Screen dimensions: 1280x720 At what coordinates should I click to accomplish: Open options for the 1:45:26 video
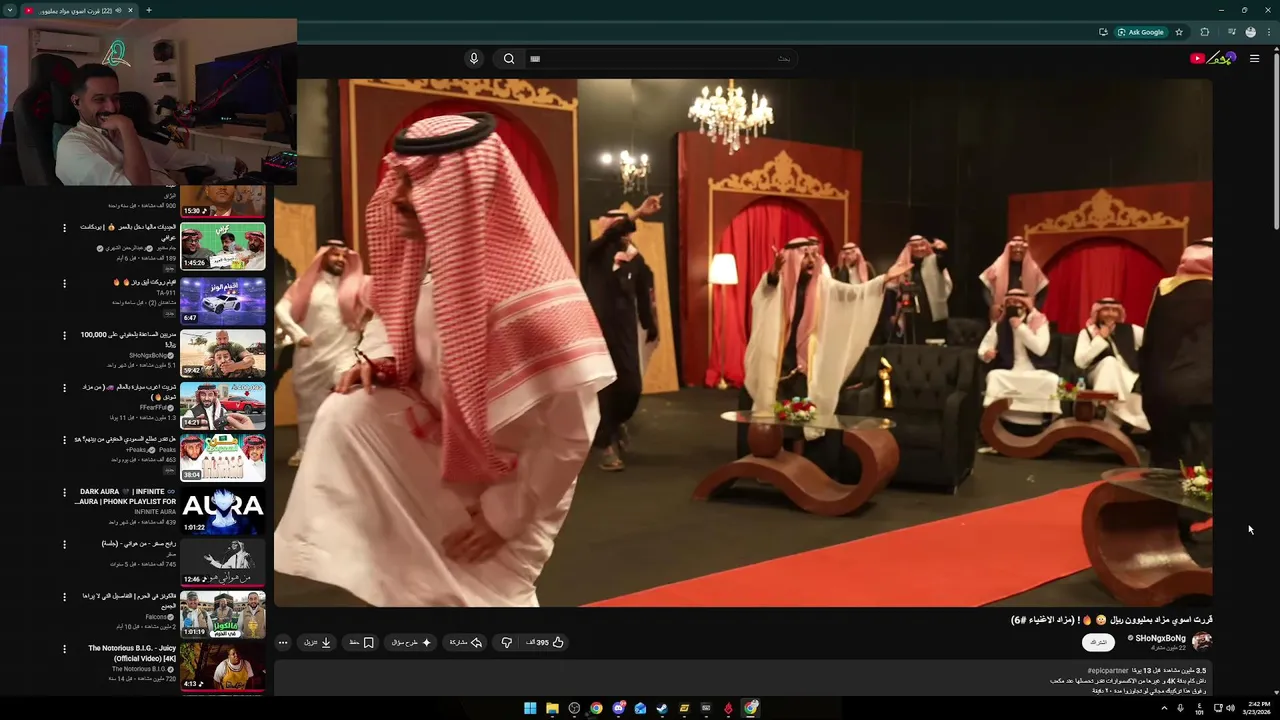(65, 228)
